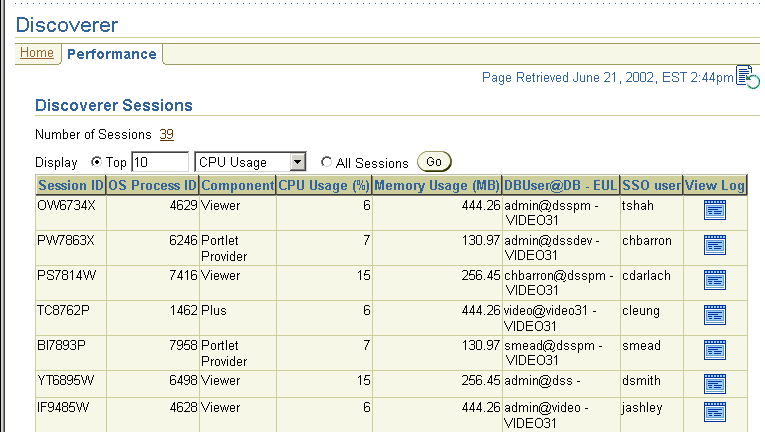
Task: Click SSO user cdarlach
Action: 646,275
